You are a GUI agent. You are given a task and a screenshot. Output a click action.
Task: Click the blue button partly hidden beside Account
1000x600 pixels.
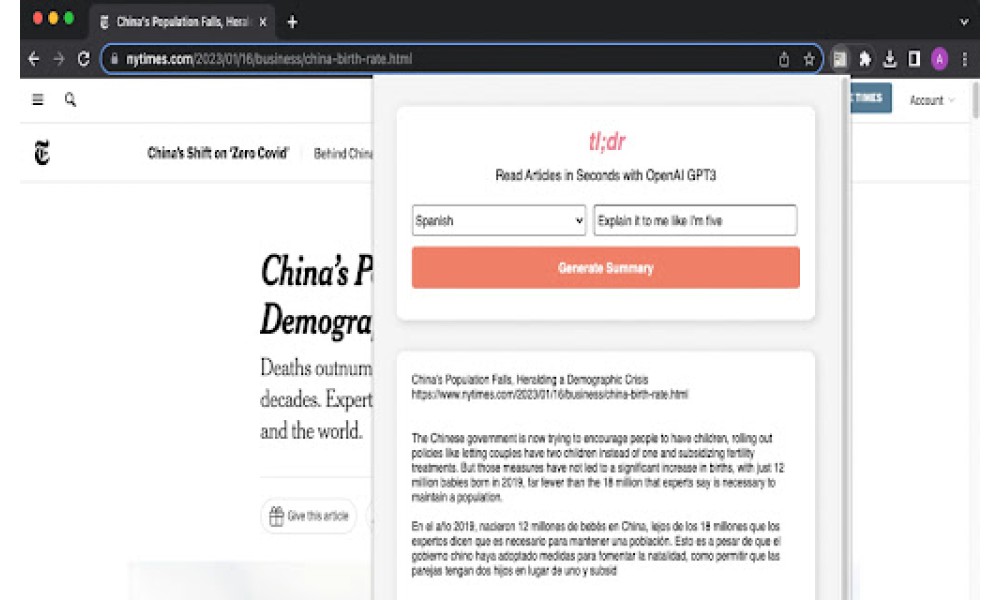tap(871, 98)
